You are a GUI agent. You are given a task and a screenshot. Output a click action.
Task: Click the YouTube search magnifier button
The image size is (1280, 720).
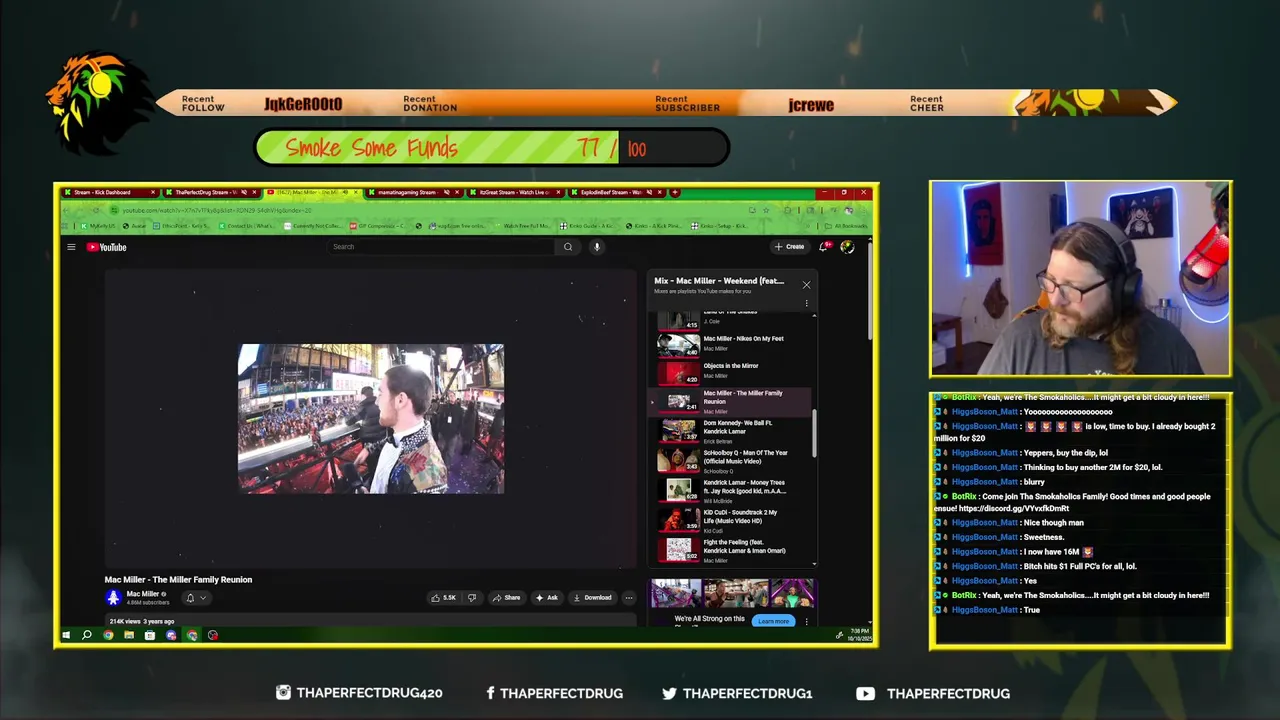tap(568, 247)
